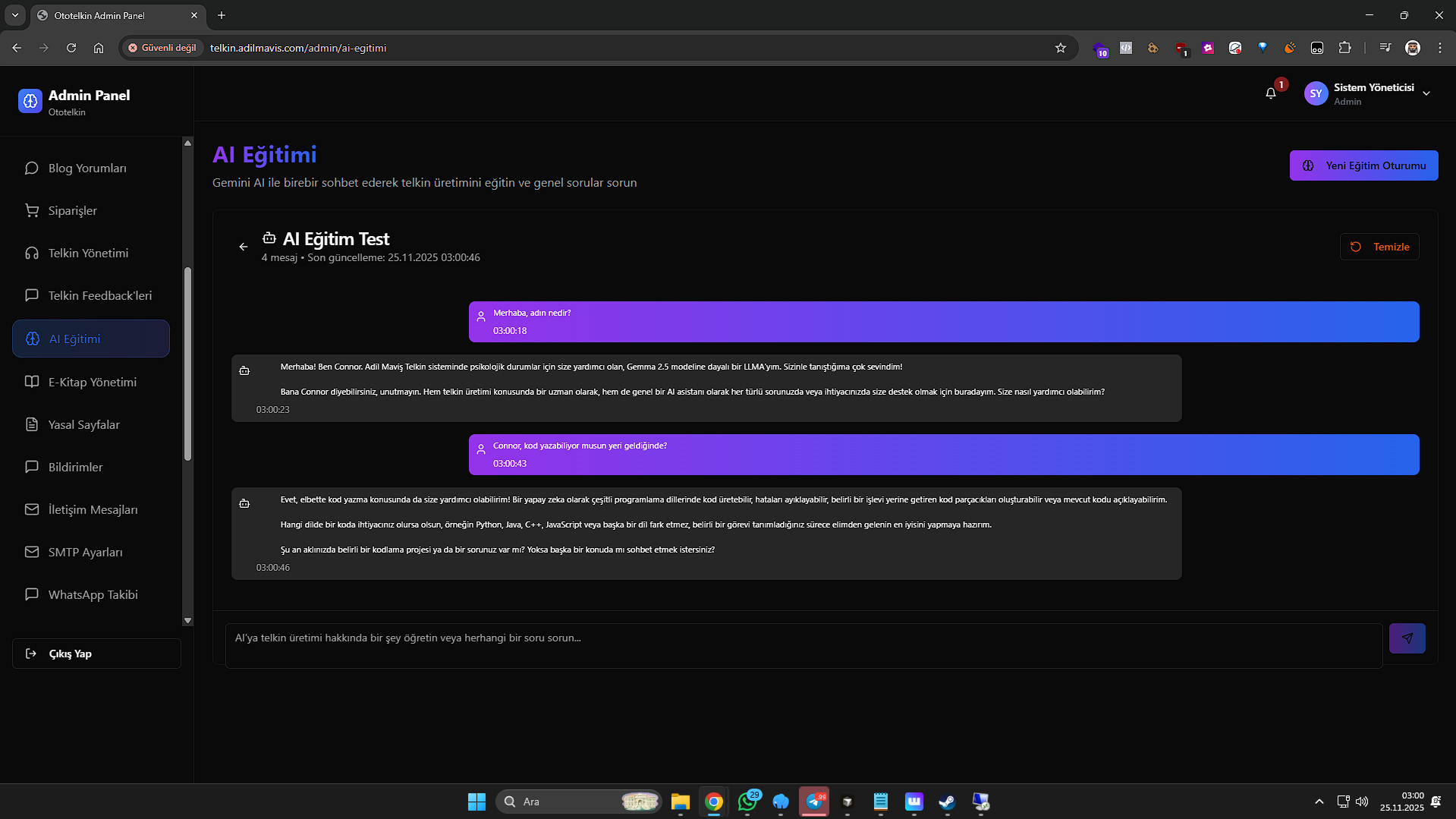Viewport: 1456px width, 819px height.
Task: Click the send message paper plane icon
Action: point(1407,638)
